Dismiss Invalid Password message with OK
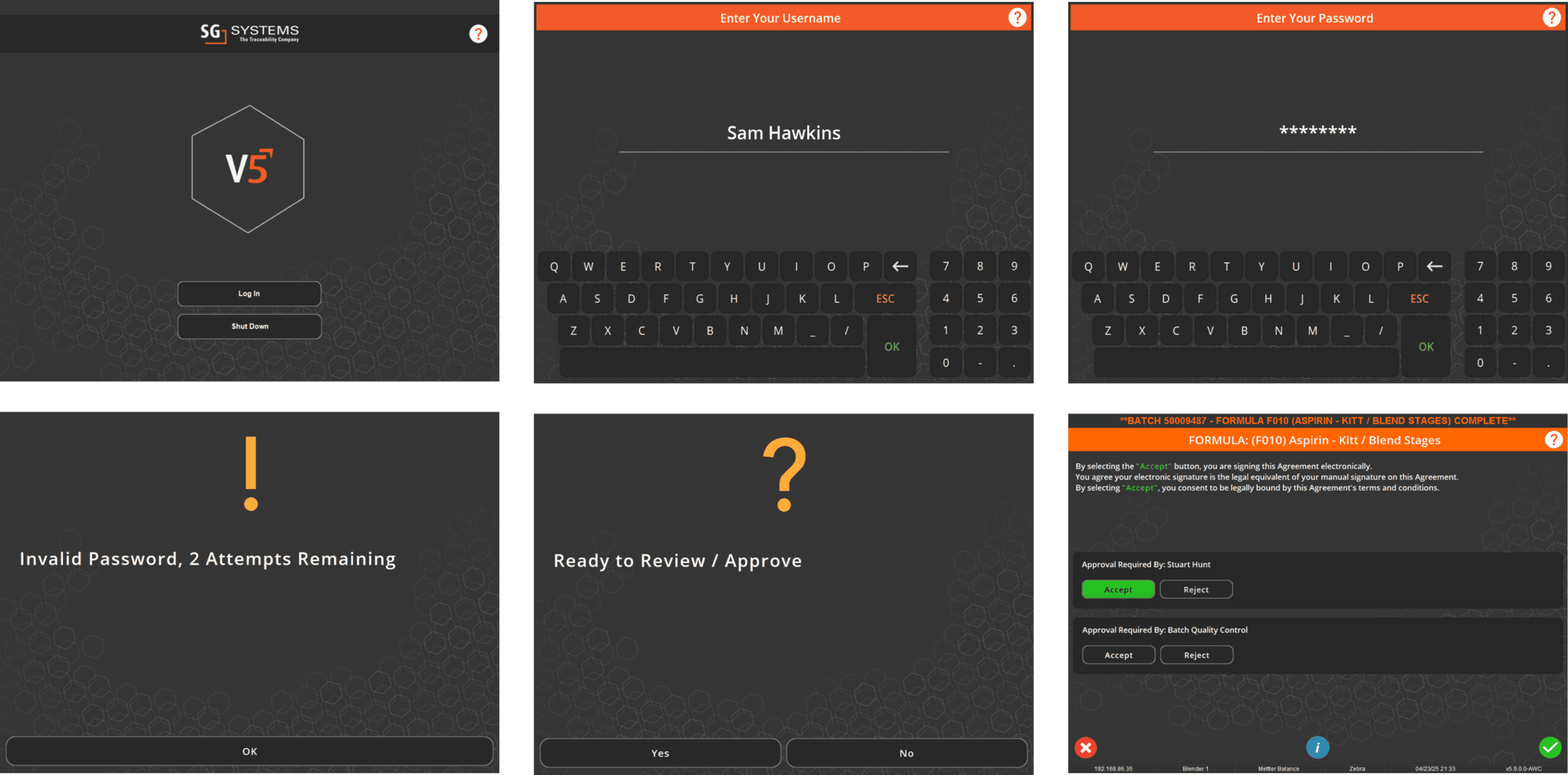The height and width of the screenshot is (775, 1568). [x=249, y=751]
